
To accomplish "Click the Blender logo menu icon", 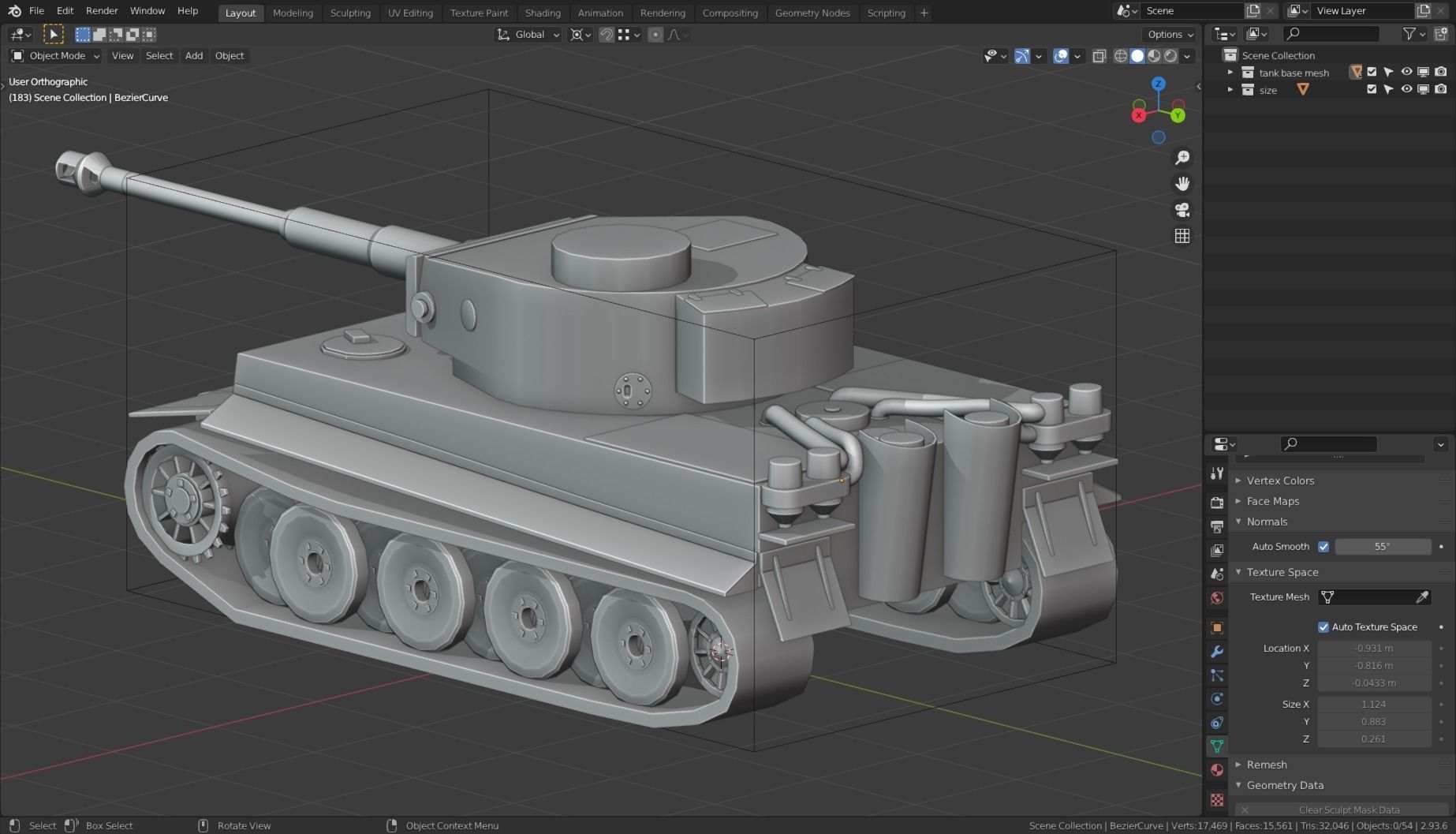I will [x=14, y=11].
